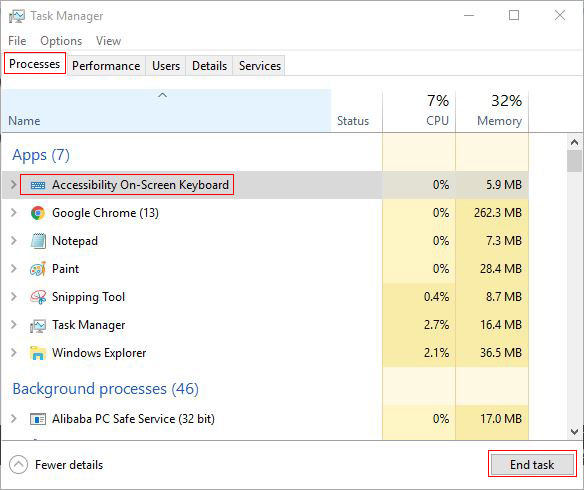This screenshot has height=490, width=584.
Task: Minimize the Task Manager window
Action: [x=469, y=16]
